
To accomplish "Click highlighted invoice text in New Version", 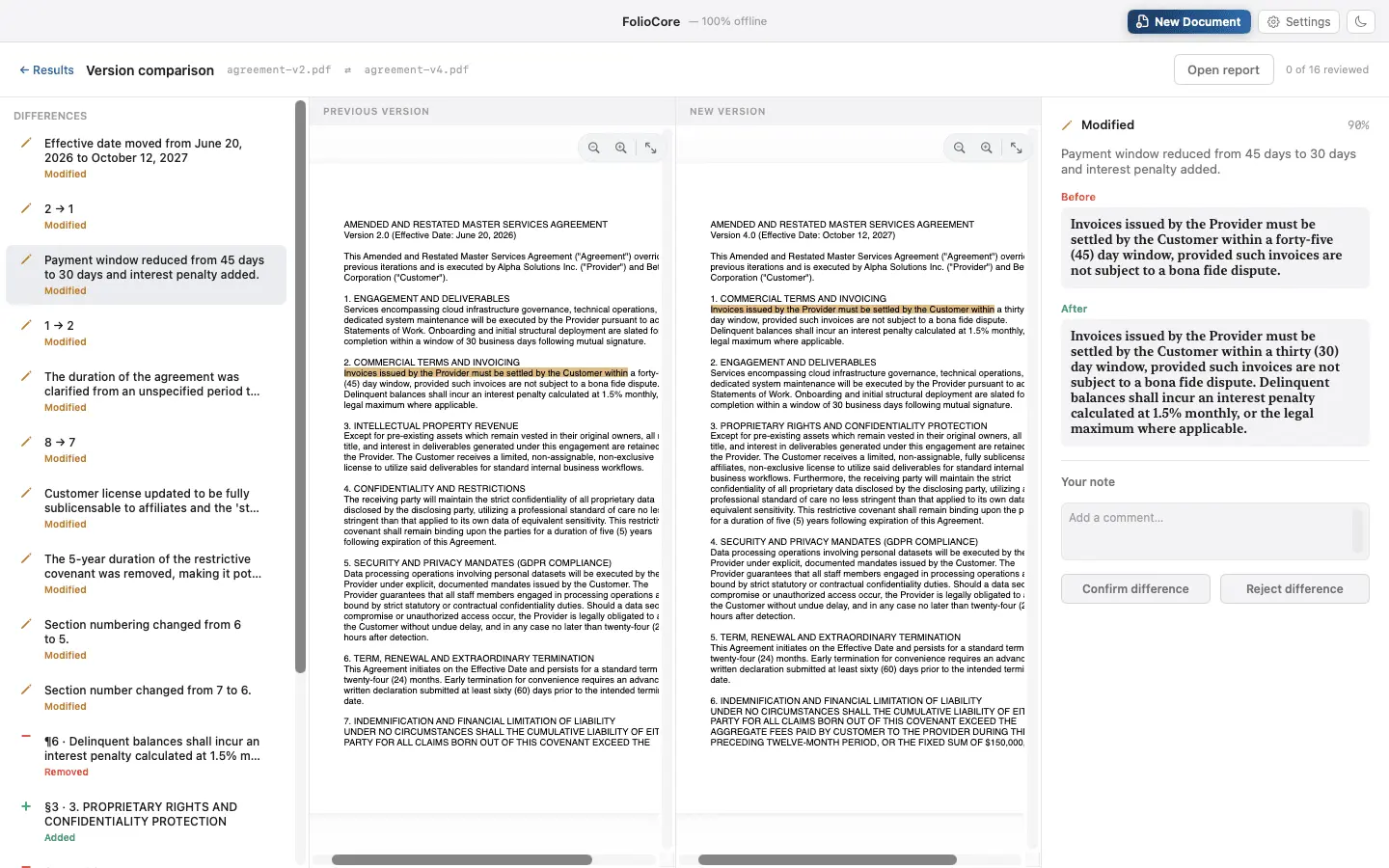I will click(852, 310).
